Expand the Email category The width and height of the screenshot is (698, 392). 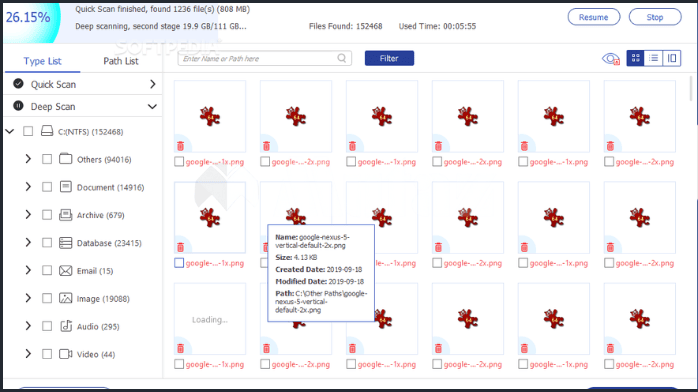28,270
